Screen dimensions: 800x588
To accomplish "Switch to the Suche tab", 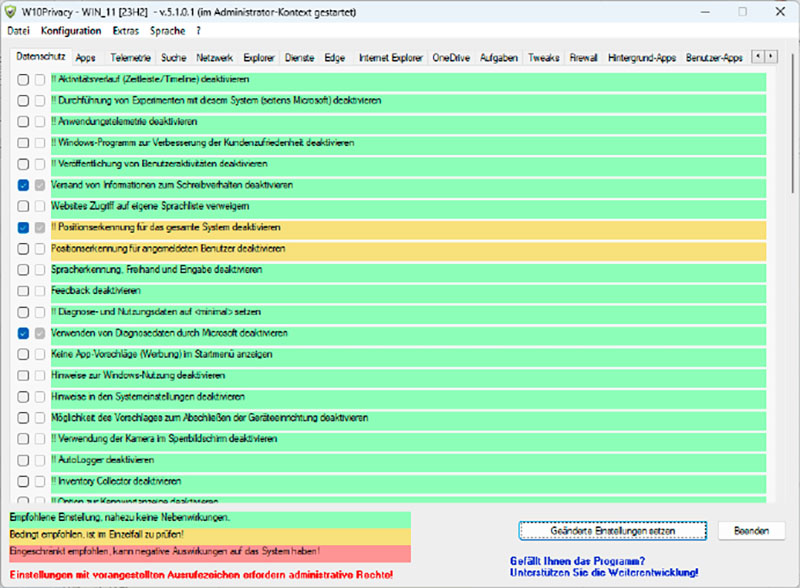I will [x=173, y=58].
